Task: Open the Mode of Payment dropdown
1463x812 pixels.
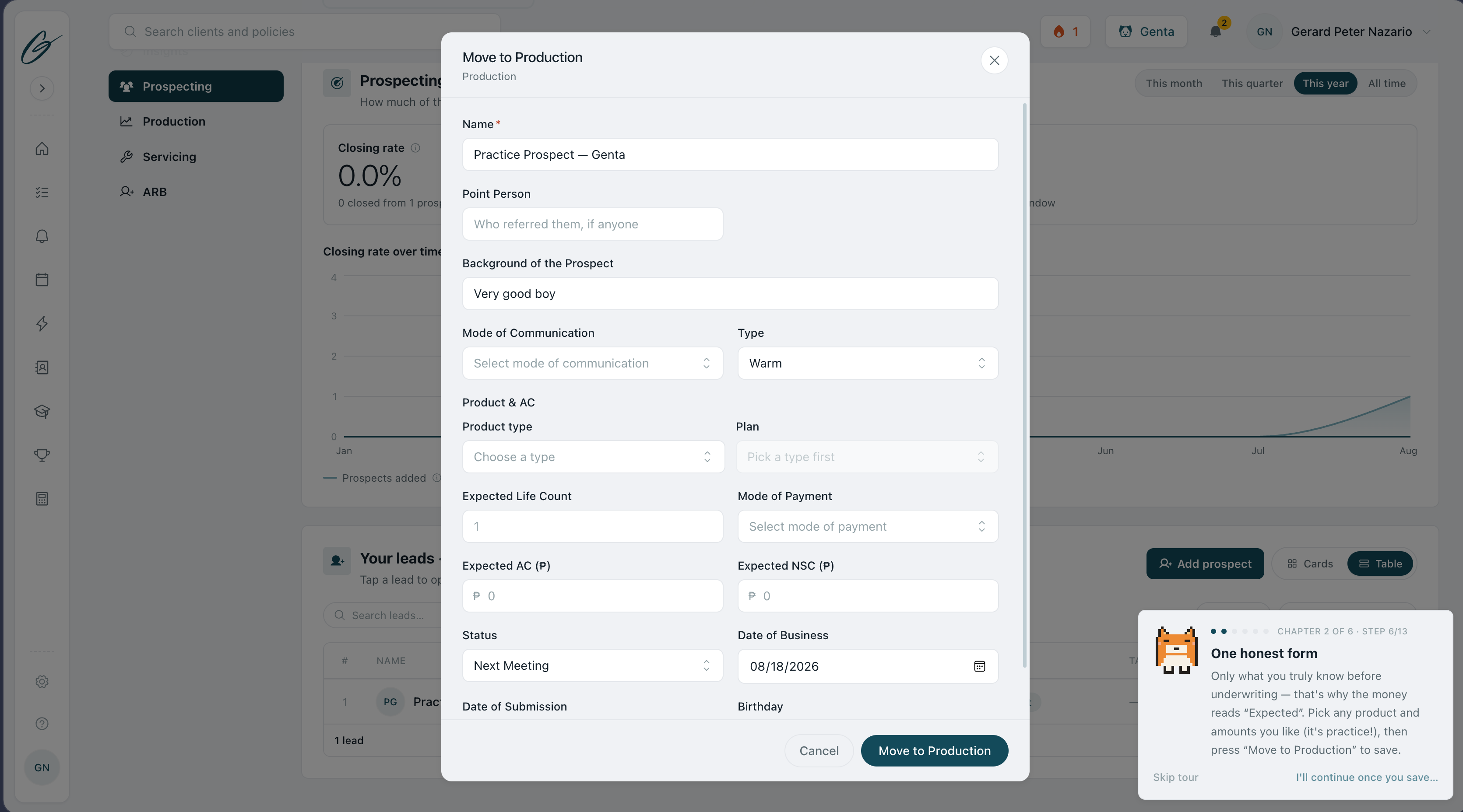Action: [x=868, y=527]
